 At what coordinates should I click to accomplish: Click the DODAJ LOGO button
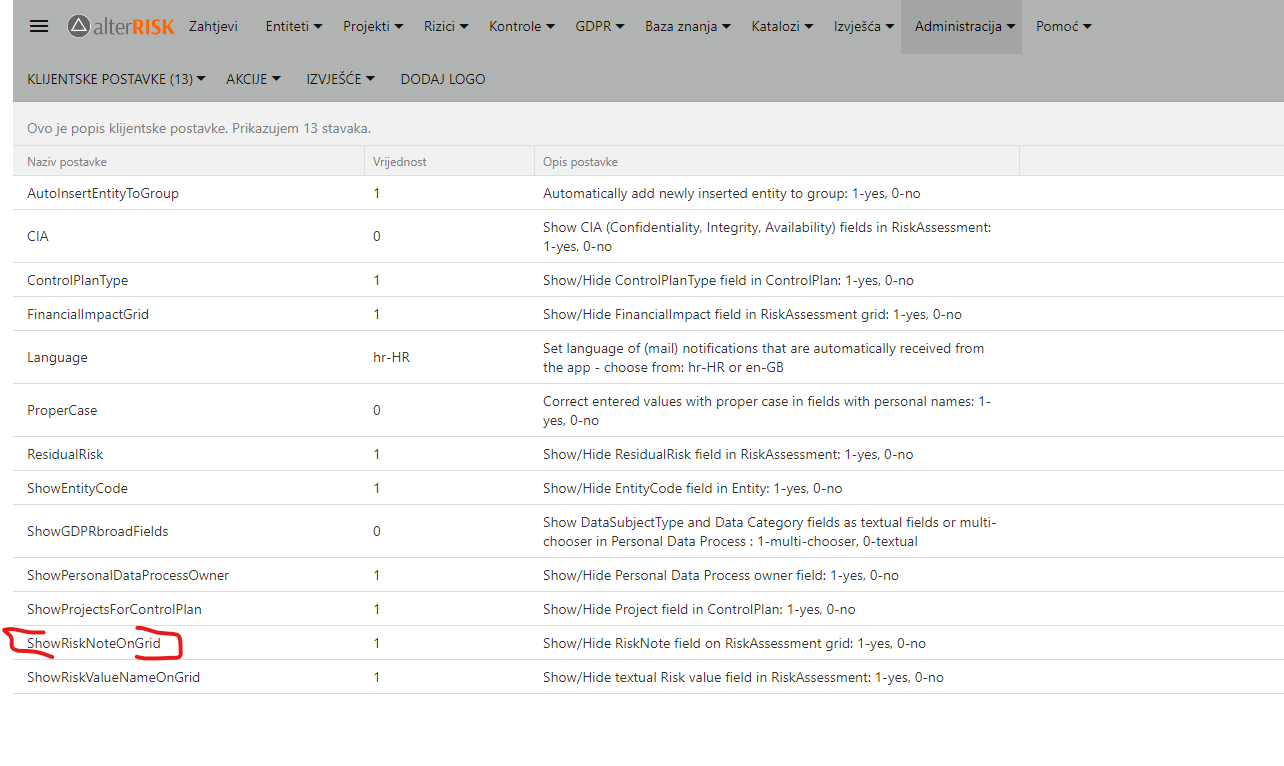coord(443,79)
